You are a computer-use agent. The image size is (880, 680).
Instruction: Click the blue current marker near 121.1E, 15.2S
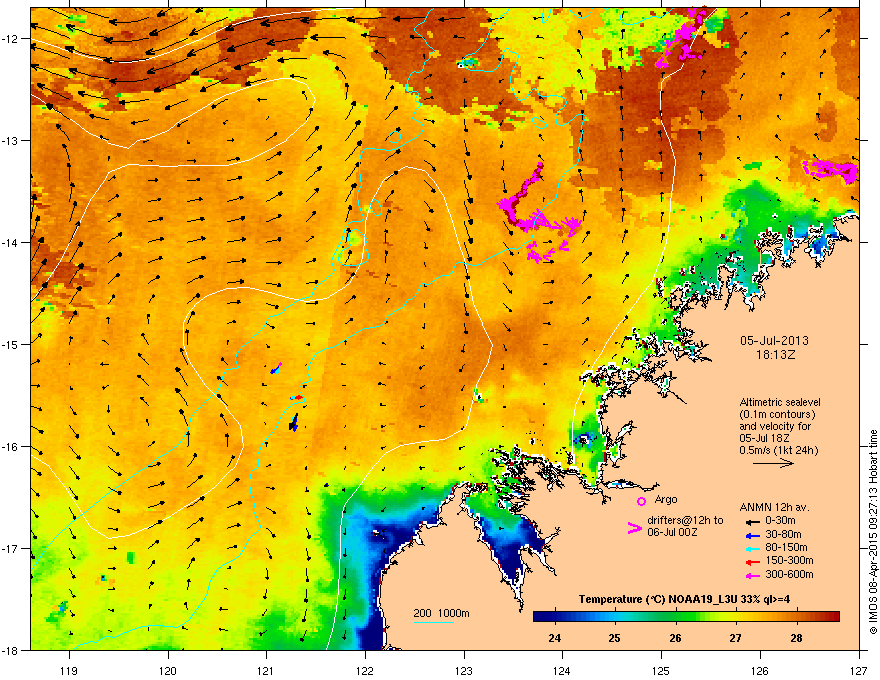[x=276, y=369]
